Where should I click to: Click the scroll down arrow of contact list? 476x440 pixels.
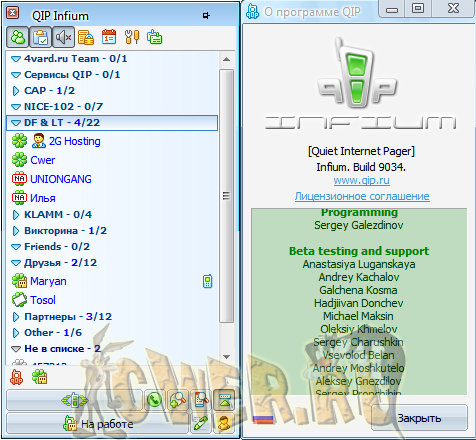pyautogui.click(x=226, y=356)
